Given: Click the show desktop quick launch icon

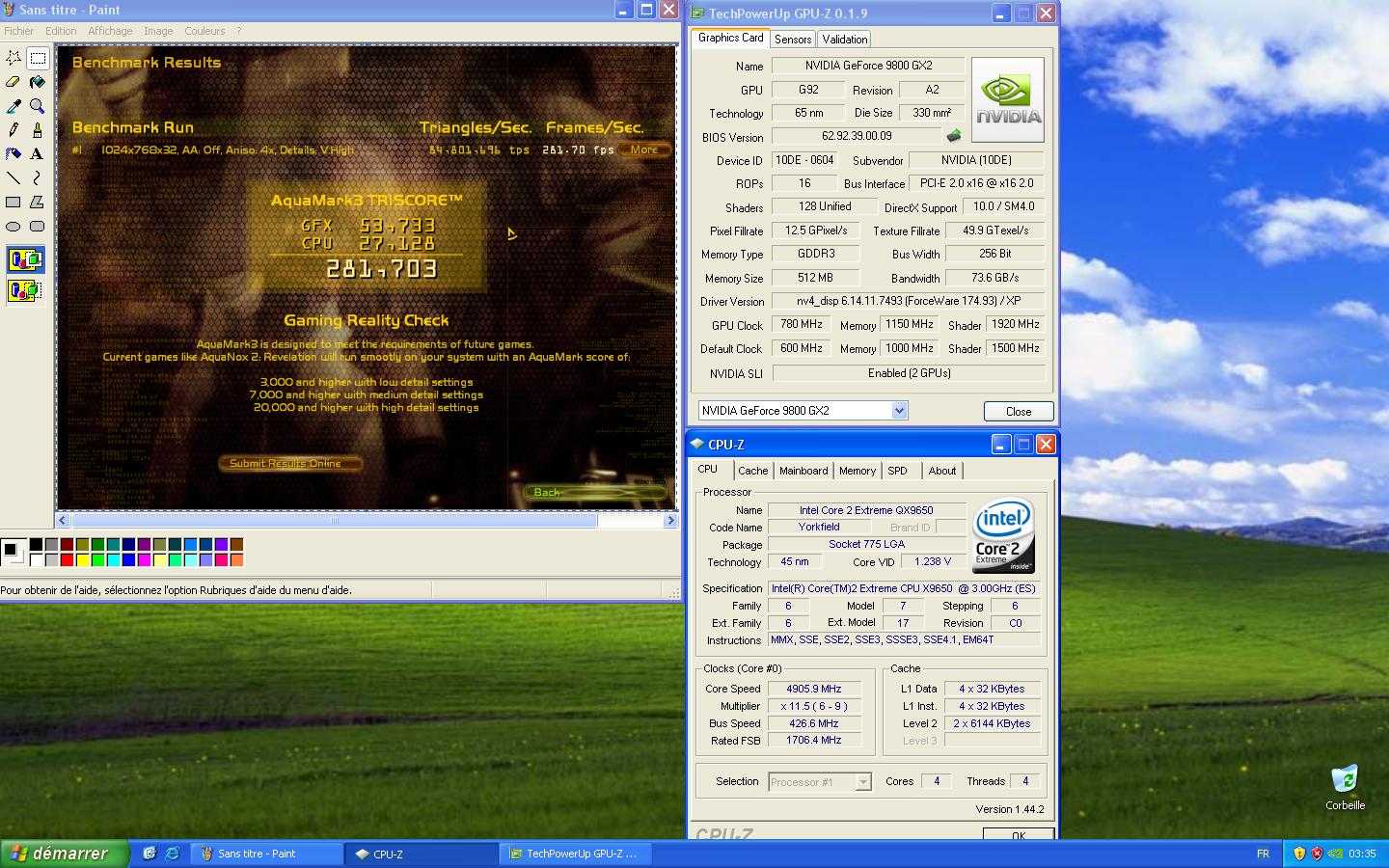Looking at the screenshot, I should [x=150, y=854].
